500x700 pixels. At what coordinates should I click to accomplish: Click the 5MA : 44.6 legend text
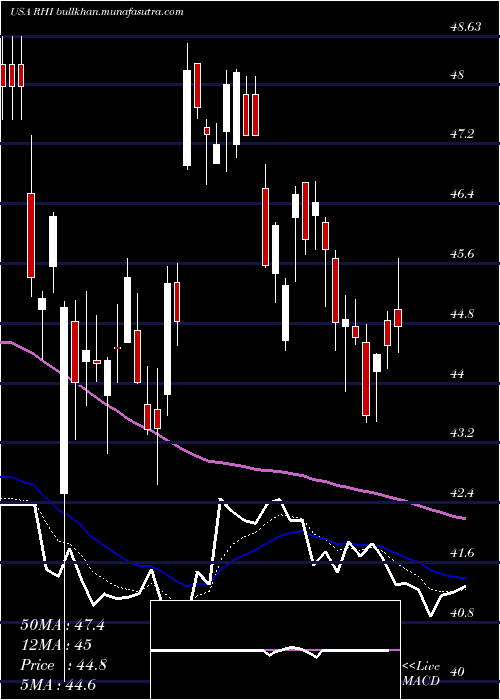click(58, 685)
